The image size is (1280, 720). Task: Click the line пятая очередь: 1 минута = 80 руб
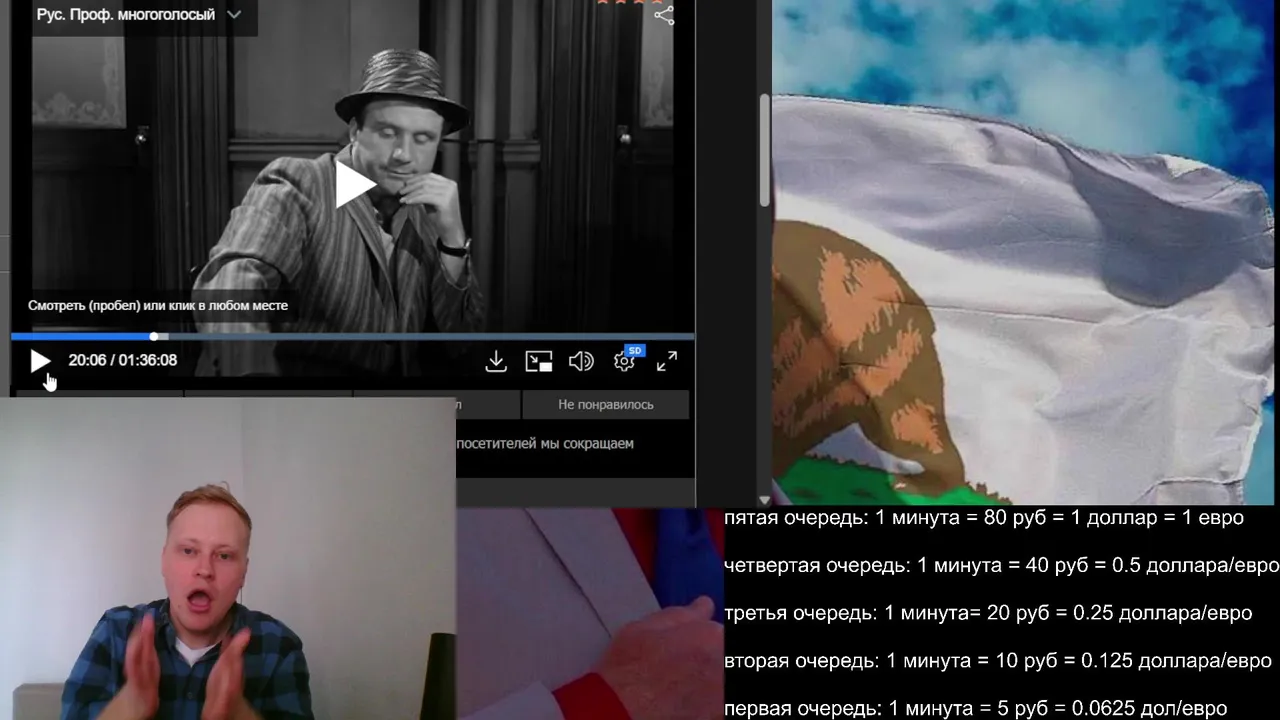pyautogui.click(x=984, y=518)
